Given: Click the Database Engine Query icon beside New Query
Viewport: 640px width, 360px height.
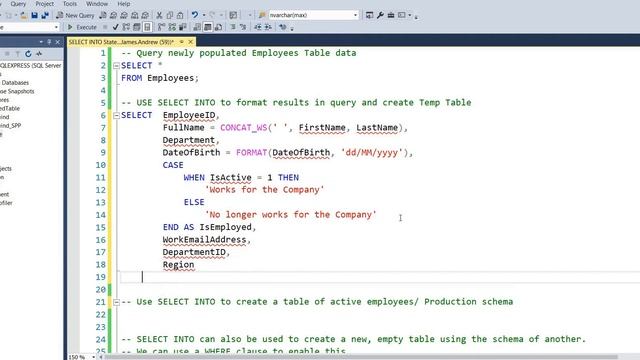Looking at the screenshot, I should [103, 16].
